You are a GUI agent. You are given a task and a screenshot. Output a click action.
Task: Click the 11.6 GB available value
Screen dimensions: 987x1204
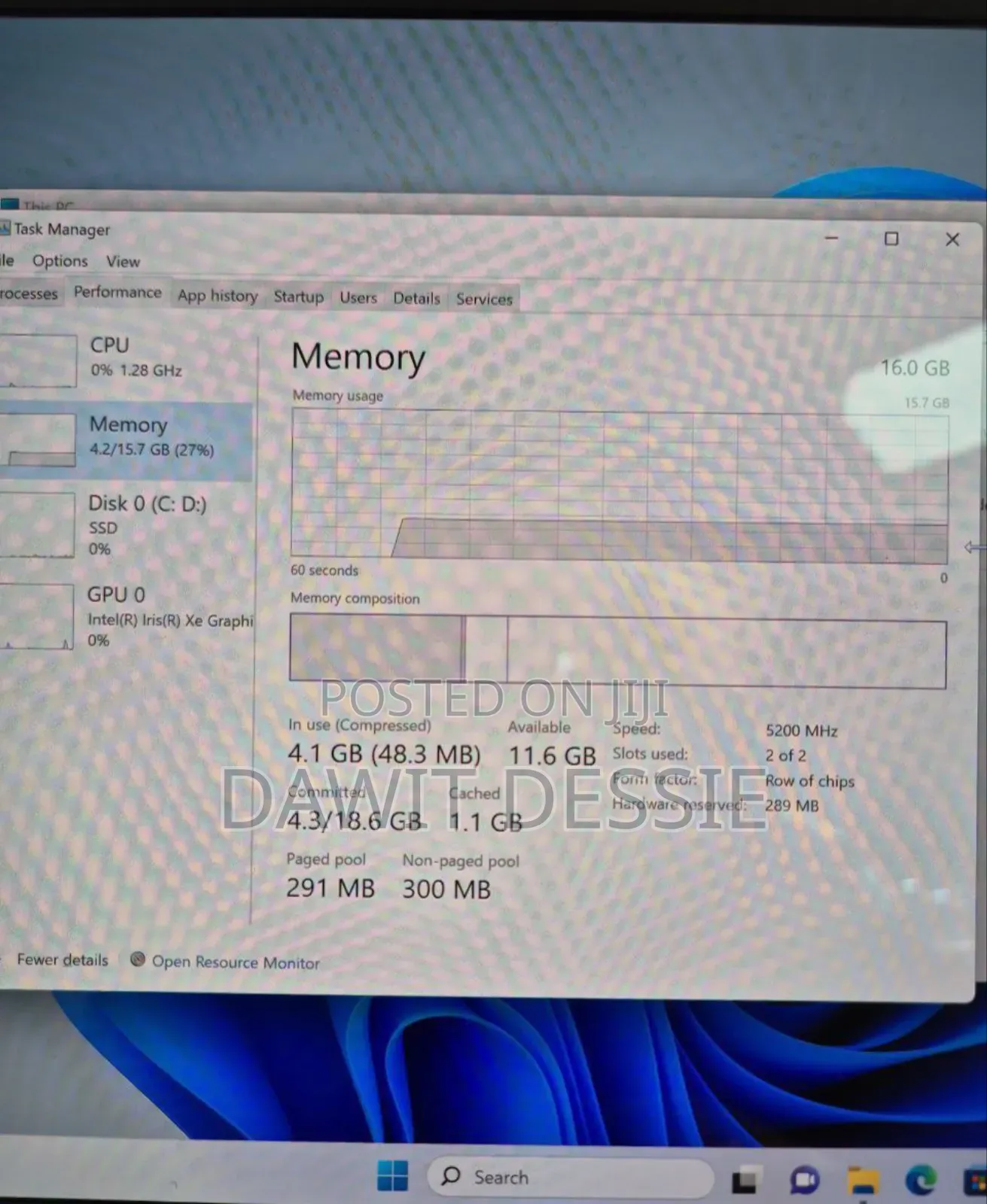point(553,756)
